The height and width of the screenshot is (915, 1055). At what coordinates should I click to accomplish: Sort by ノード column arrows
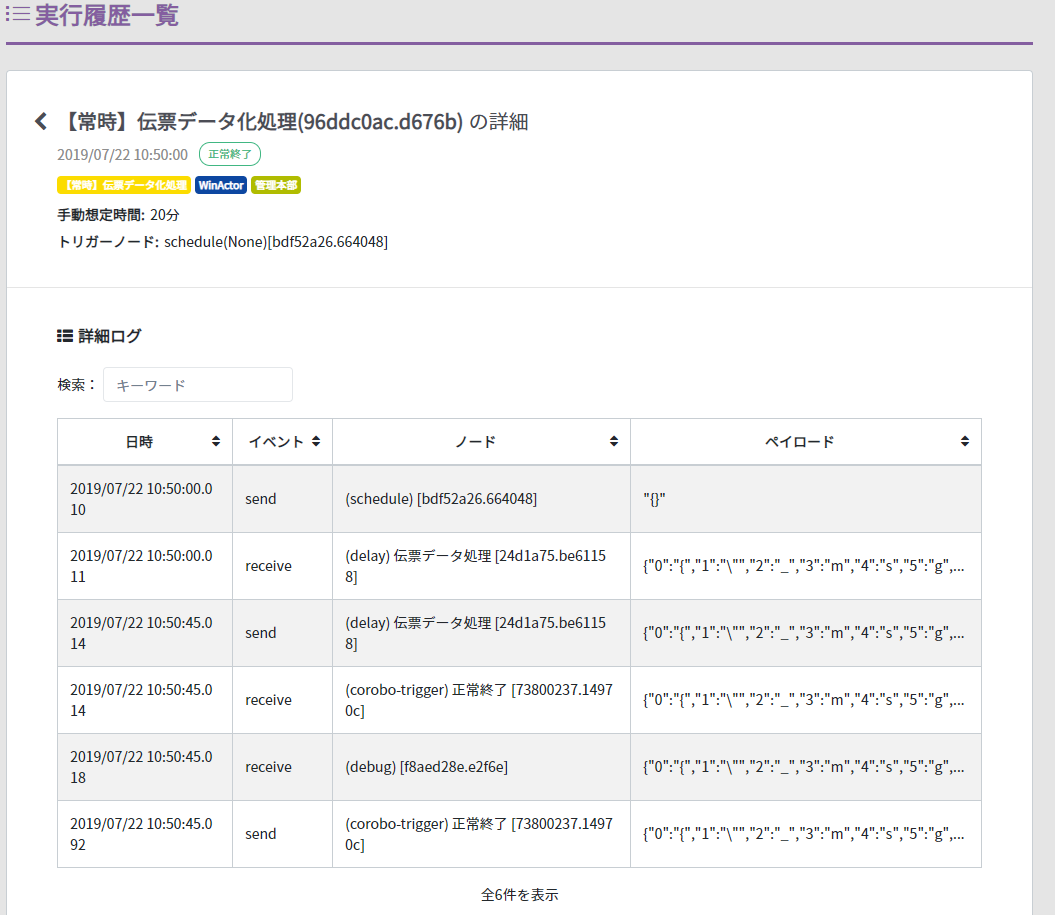coord(614,441)
